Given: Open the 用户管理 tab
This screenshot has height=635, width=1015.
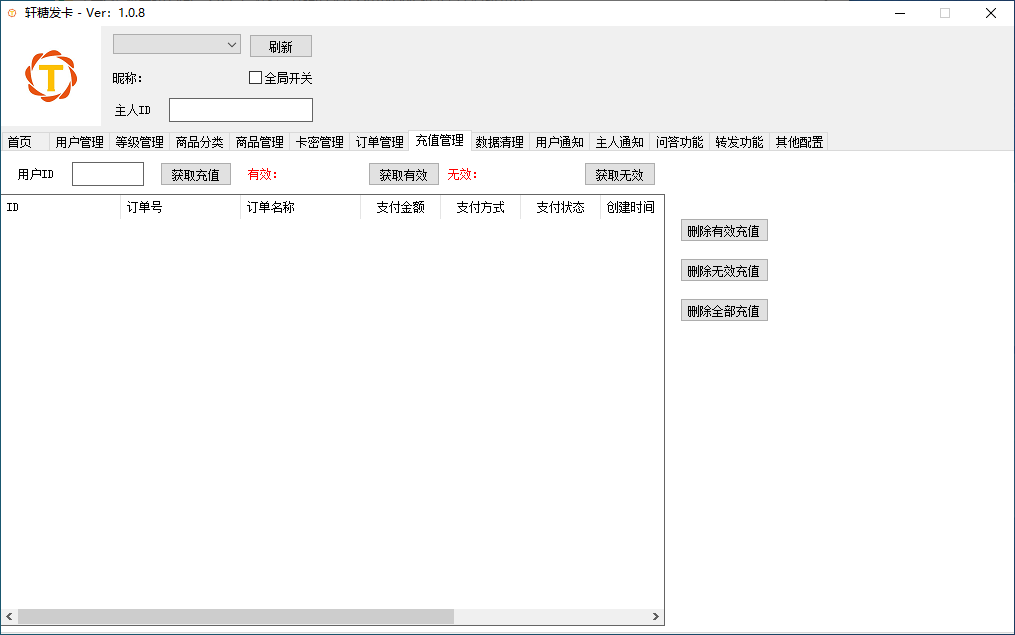Looking at the screenshot, I should click(x=79, y=142).
